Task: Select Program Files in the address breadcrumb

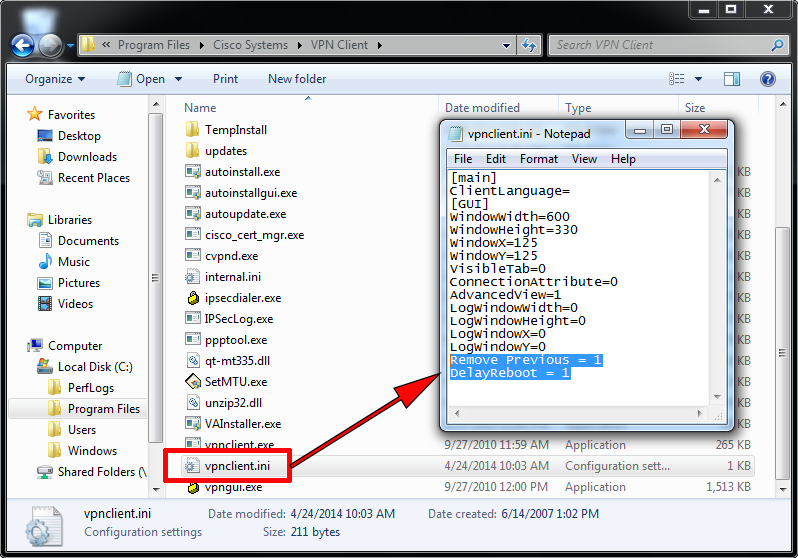Action: click(x=154, y=45)
